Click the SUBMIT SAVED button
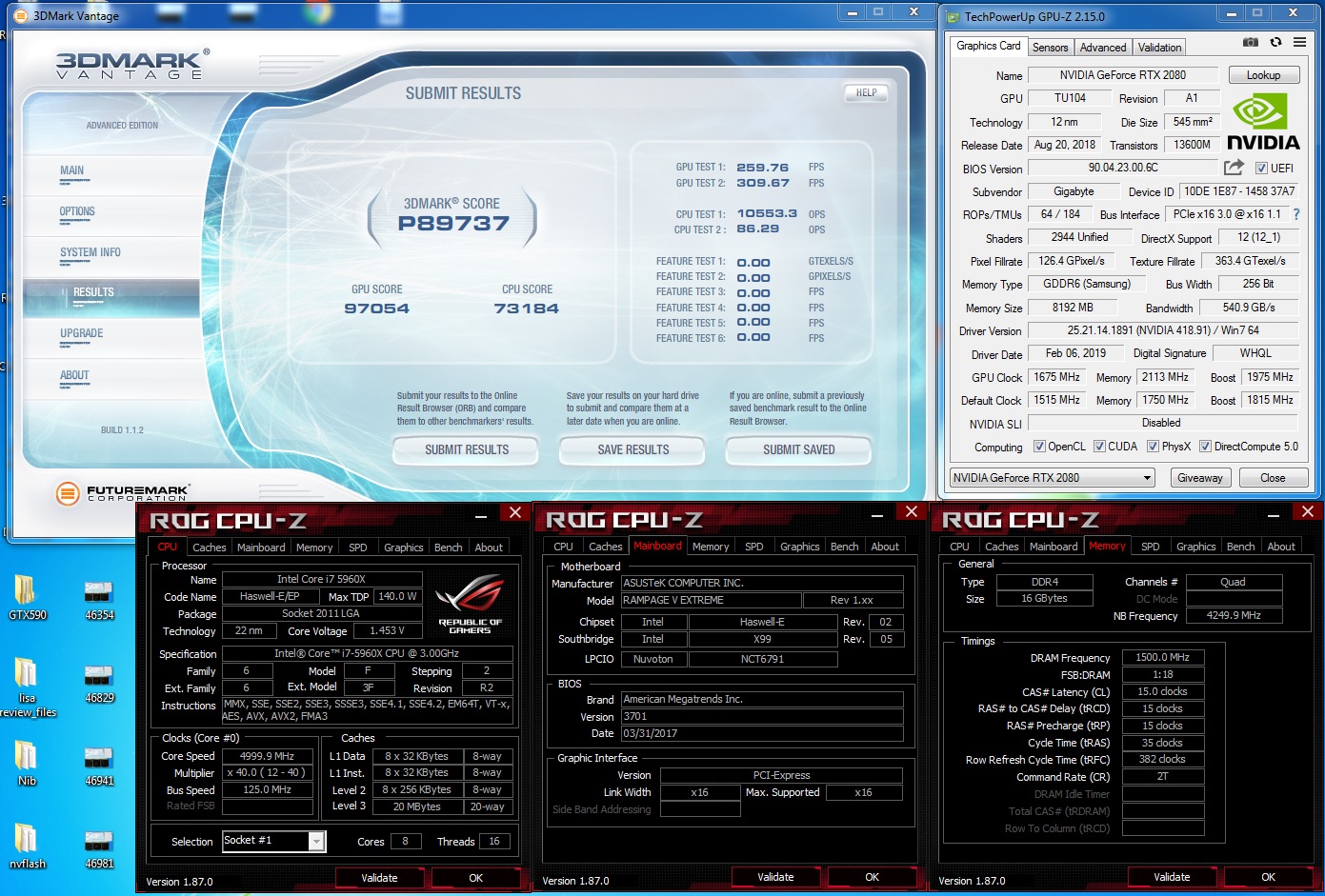Image resolution: width=1325 pixels, height=896 pixels. tap(798, 449)
